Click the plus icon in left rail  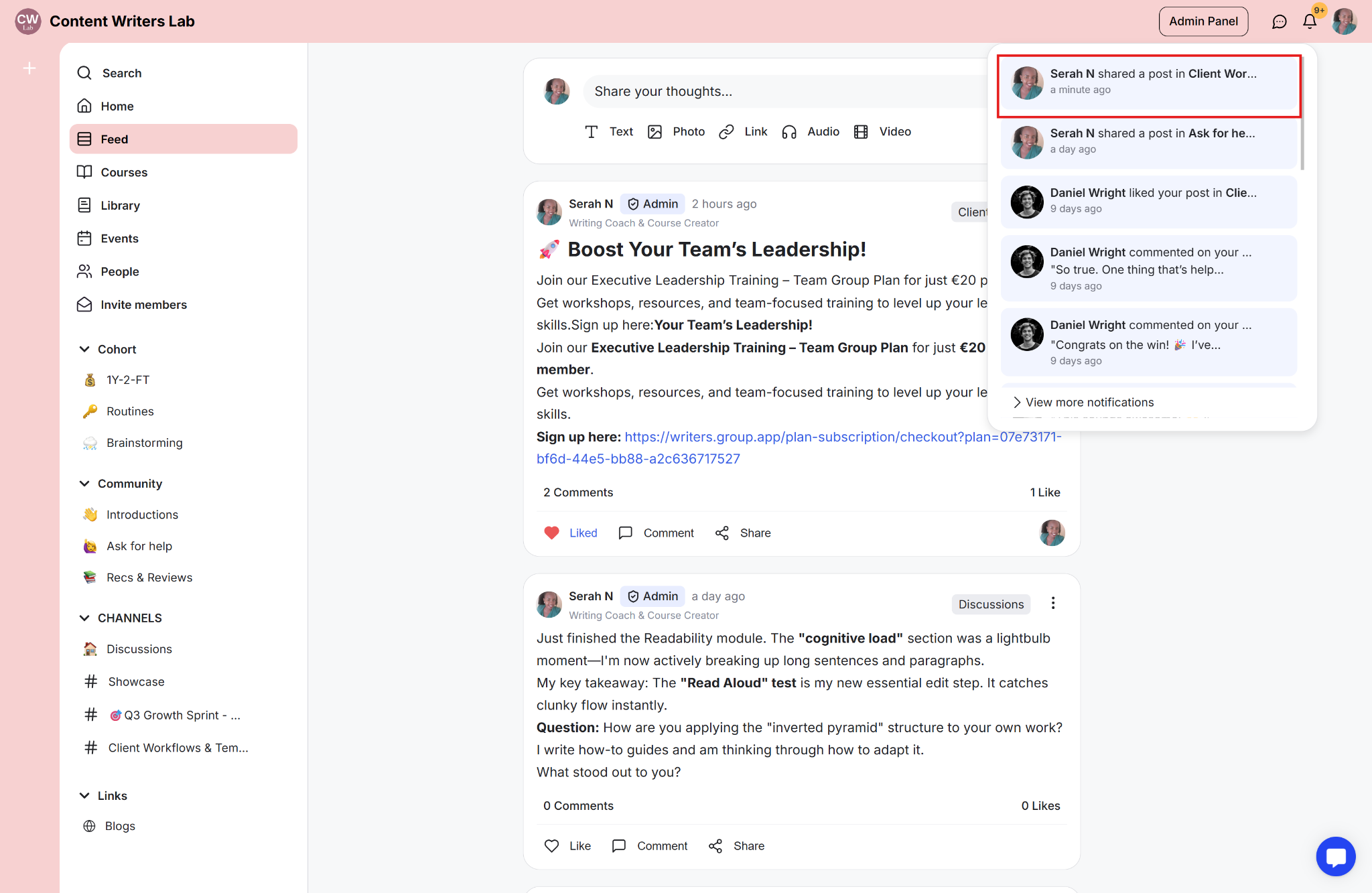point(29,68)
